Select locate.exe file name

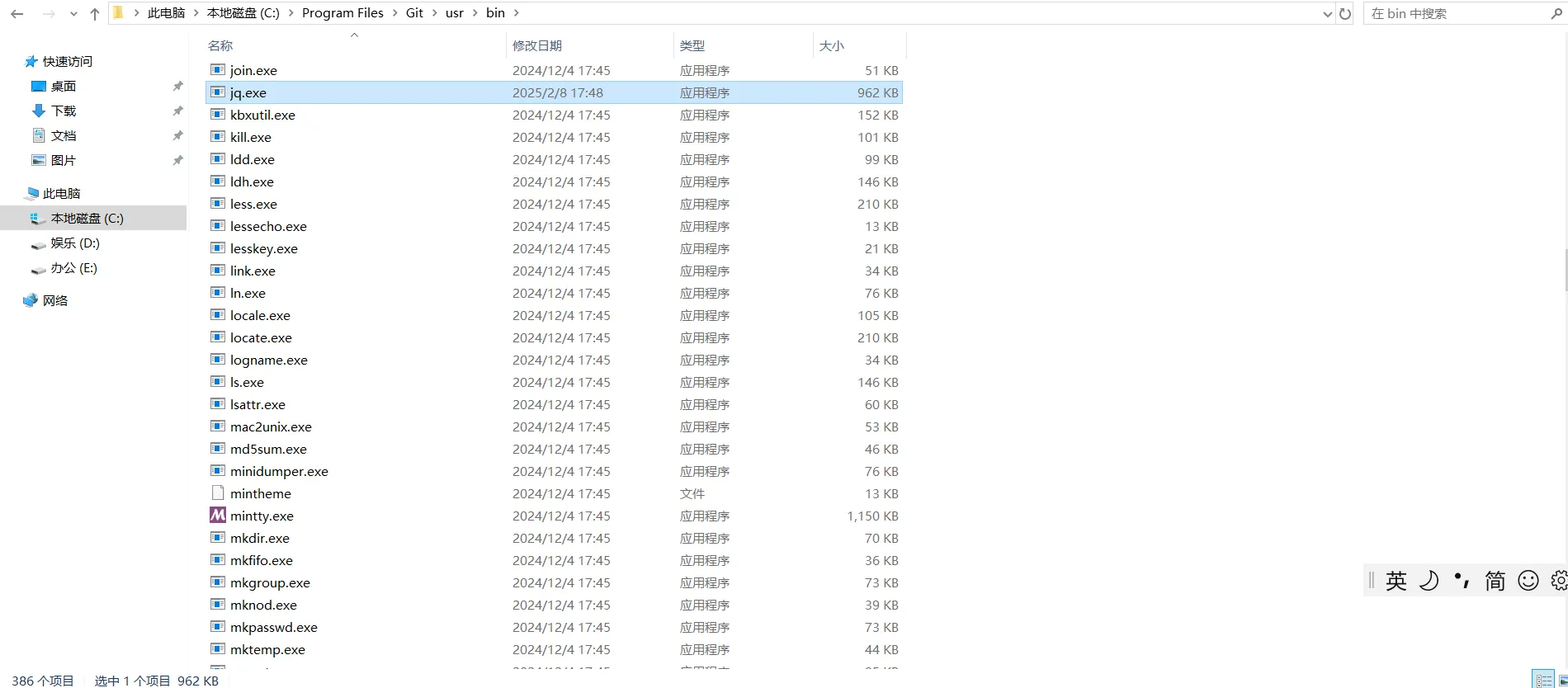tap(261, 338)
